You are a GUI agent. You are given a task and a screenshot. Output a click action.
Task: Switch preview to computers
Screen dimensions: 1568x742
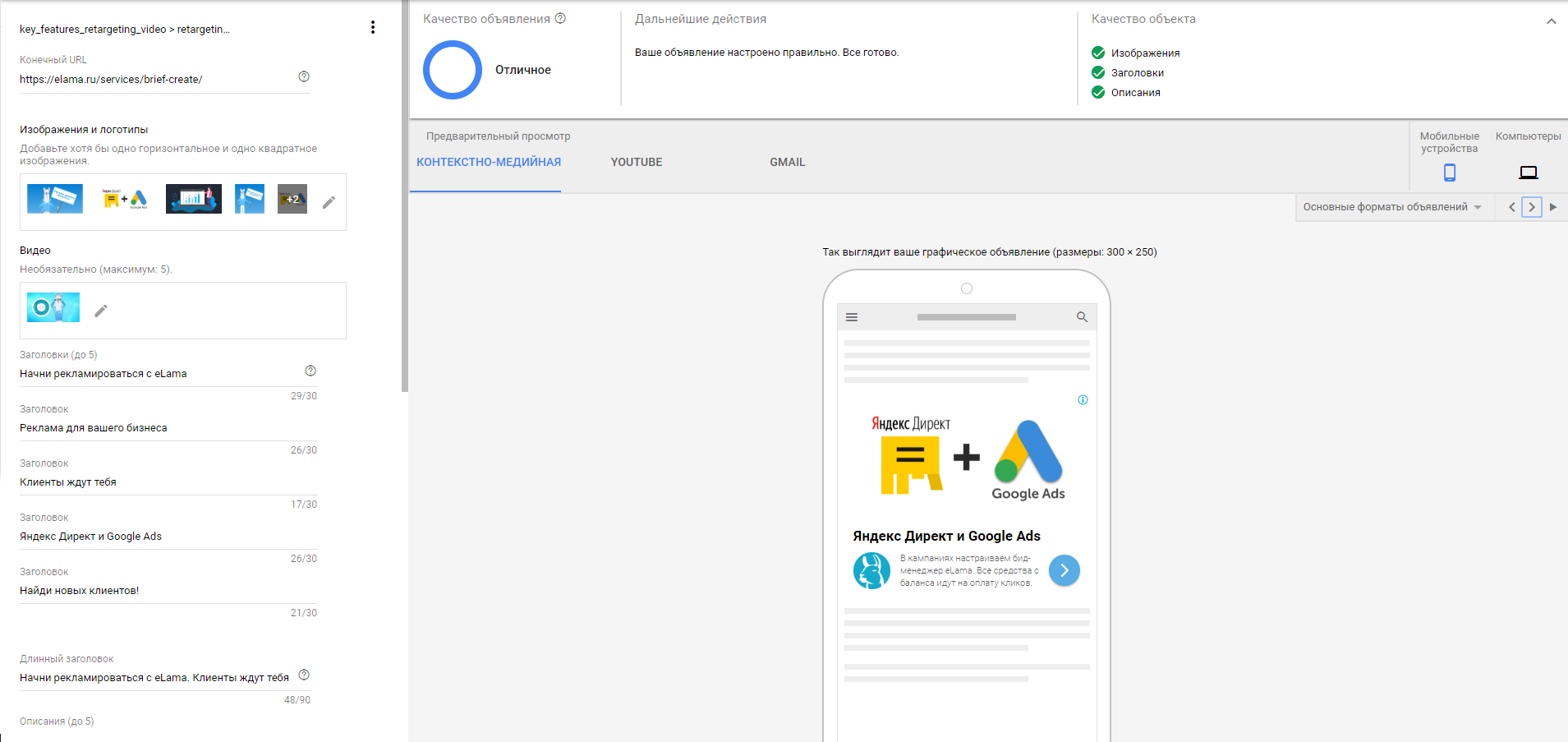click(1528, 172)
